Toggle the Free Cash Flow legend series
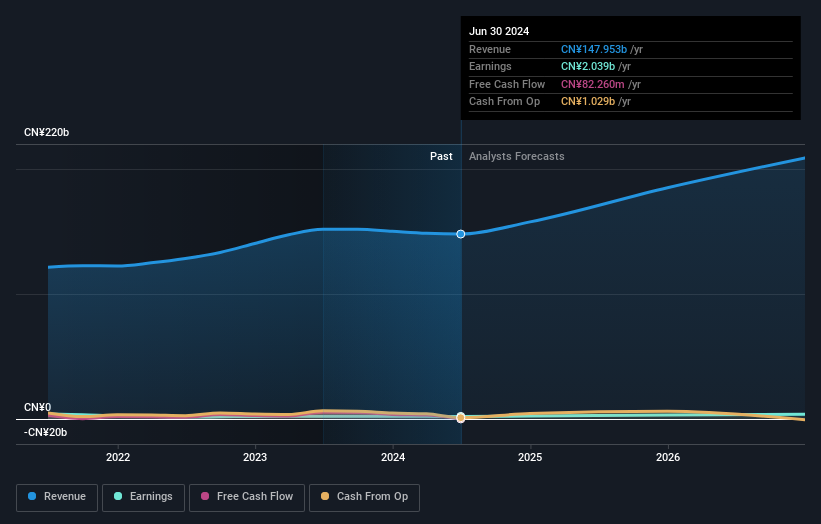 click(247, 497)
